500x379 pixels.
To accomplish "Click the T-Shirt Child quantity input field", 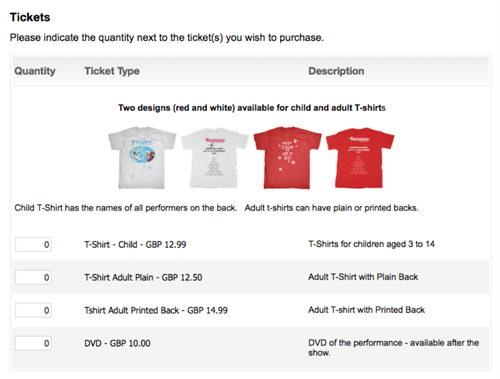I will click(x=33, y=244).
